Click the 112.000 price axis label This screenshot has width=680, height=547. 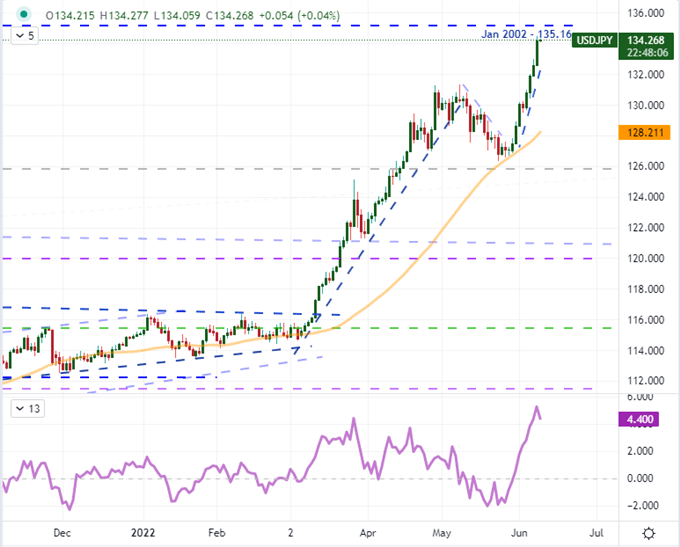point(646,381)
